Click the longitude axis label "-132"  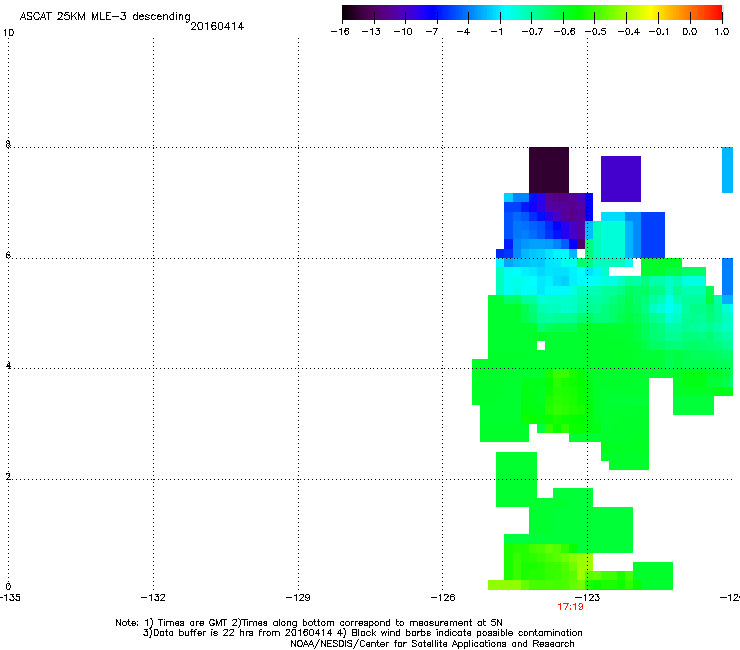coord(153,598)
